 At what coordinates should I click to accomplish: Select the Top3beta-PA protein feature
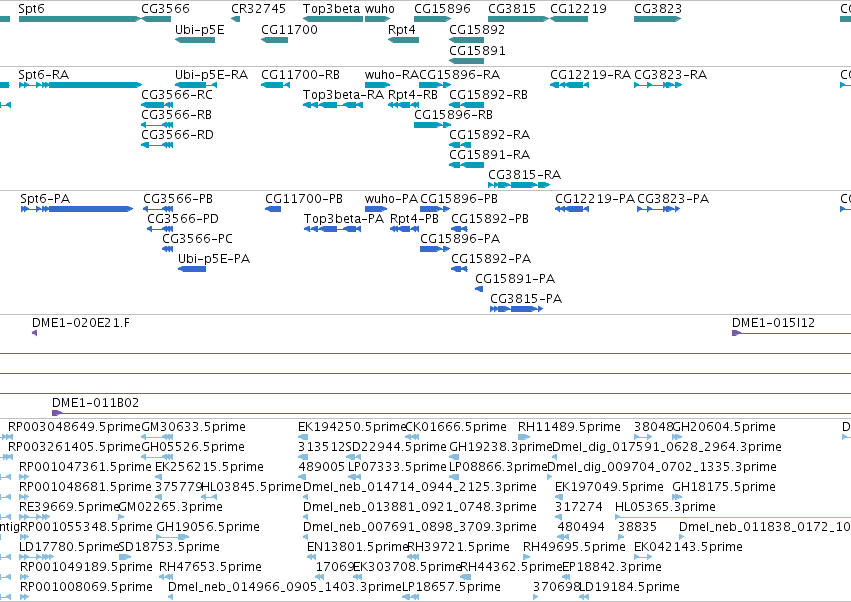(x=333, y=229)
